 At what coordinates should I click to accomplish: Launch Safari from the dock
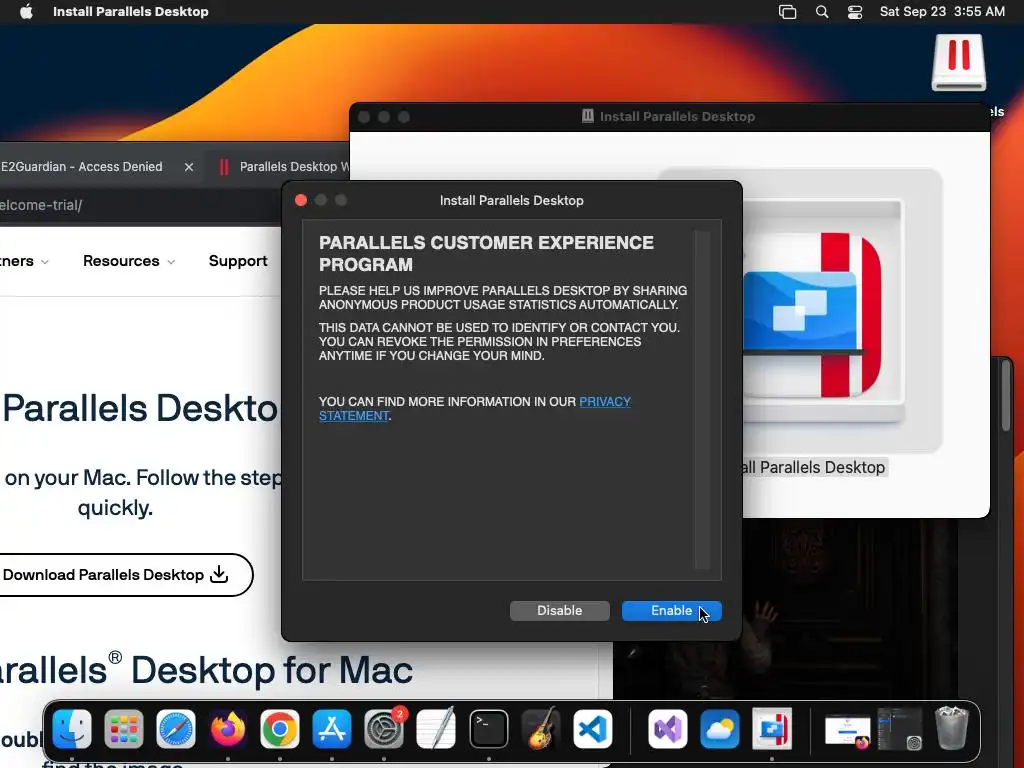(x=176, y=729)
